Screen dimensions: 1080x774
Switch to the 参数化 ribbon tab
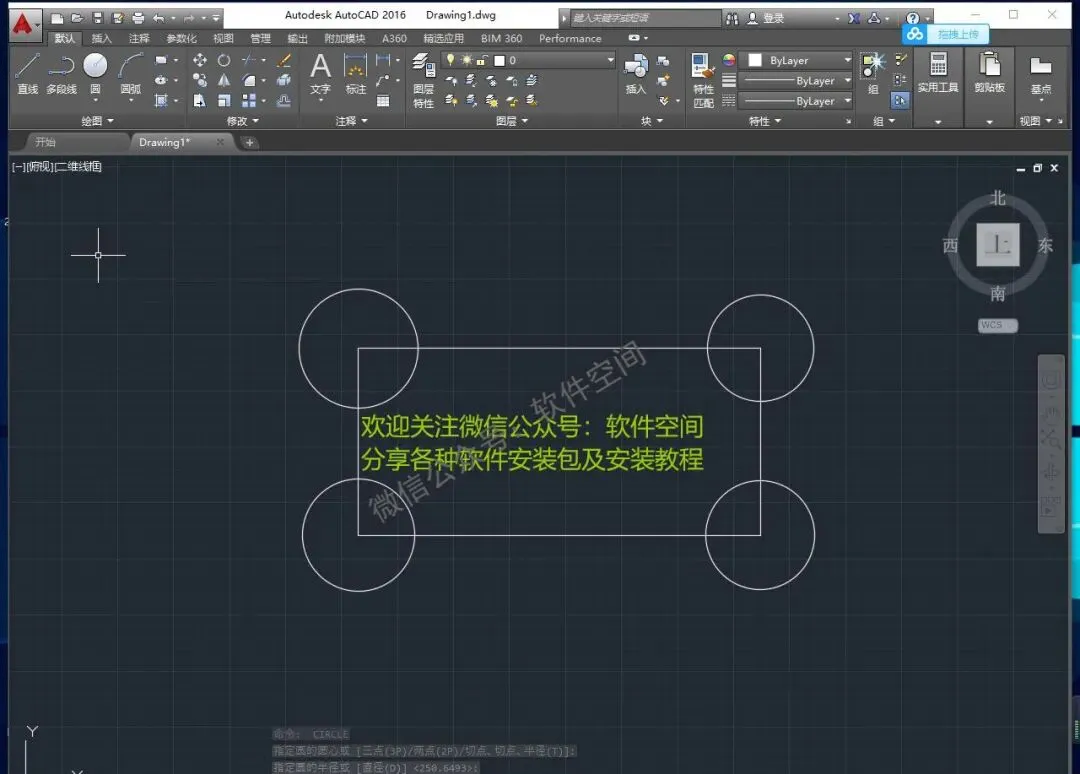click(x=181, y=39)
